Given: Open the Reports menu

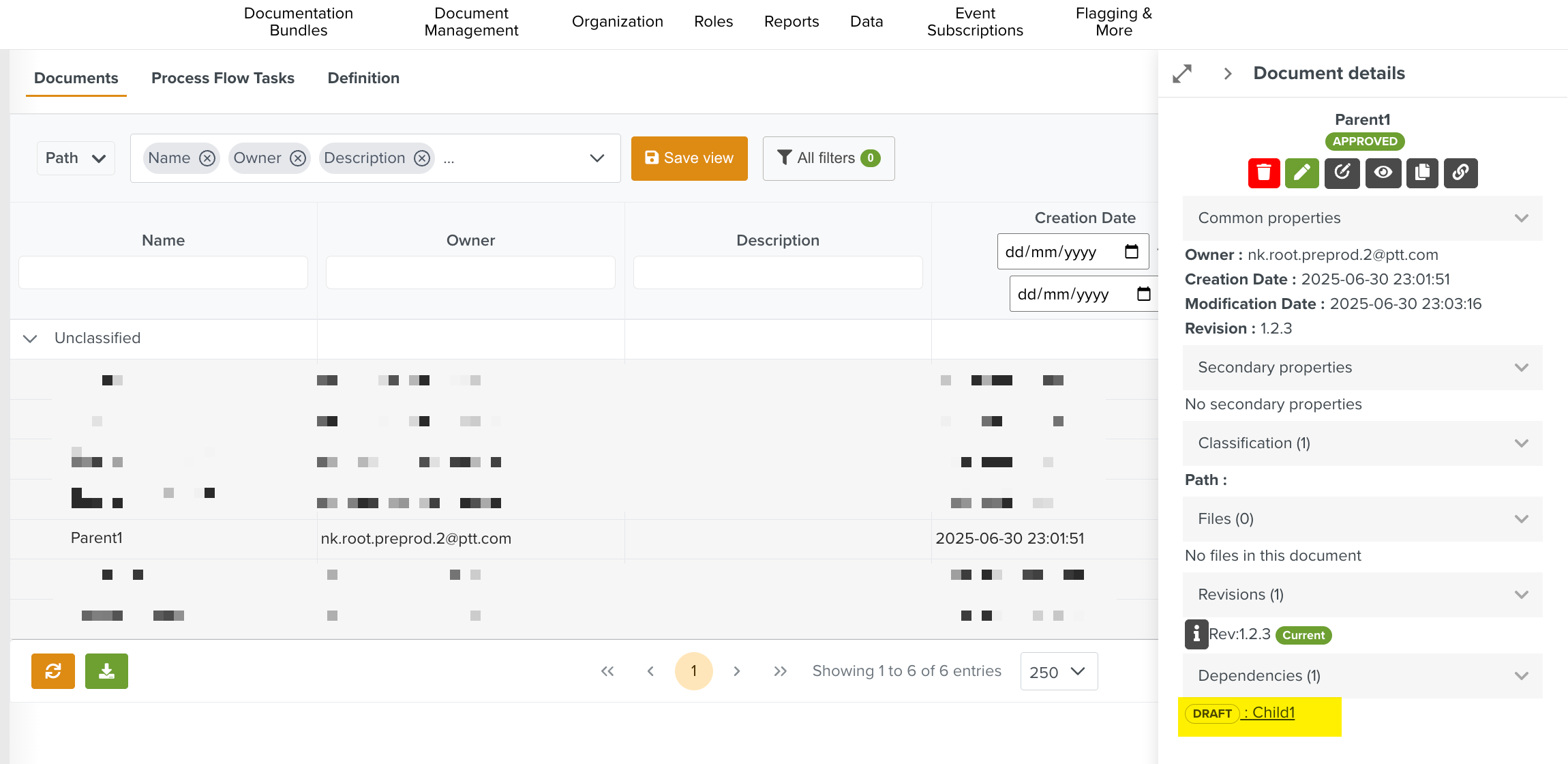Looking at the screenshot, I should [791, 22].
